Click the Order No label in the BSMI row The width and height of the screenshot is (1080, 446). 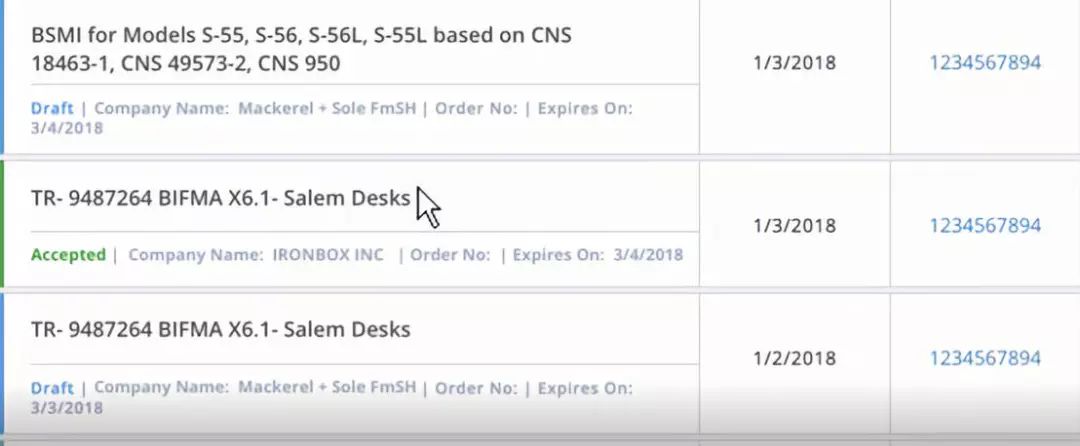(475, 109)
